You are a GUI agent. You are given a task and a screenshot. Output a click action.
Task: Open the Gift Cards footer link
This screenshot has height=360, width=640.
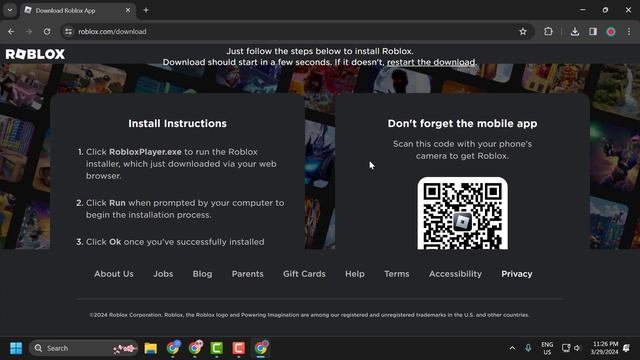[304, 274]
